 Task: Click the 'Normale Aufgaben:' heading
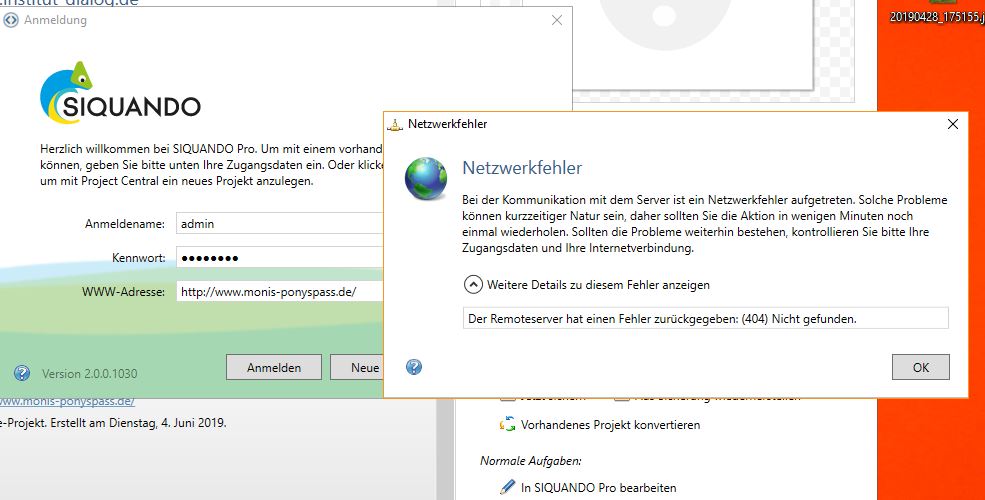pos(531,460)
